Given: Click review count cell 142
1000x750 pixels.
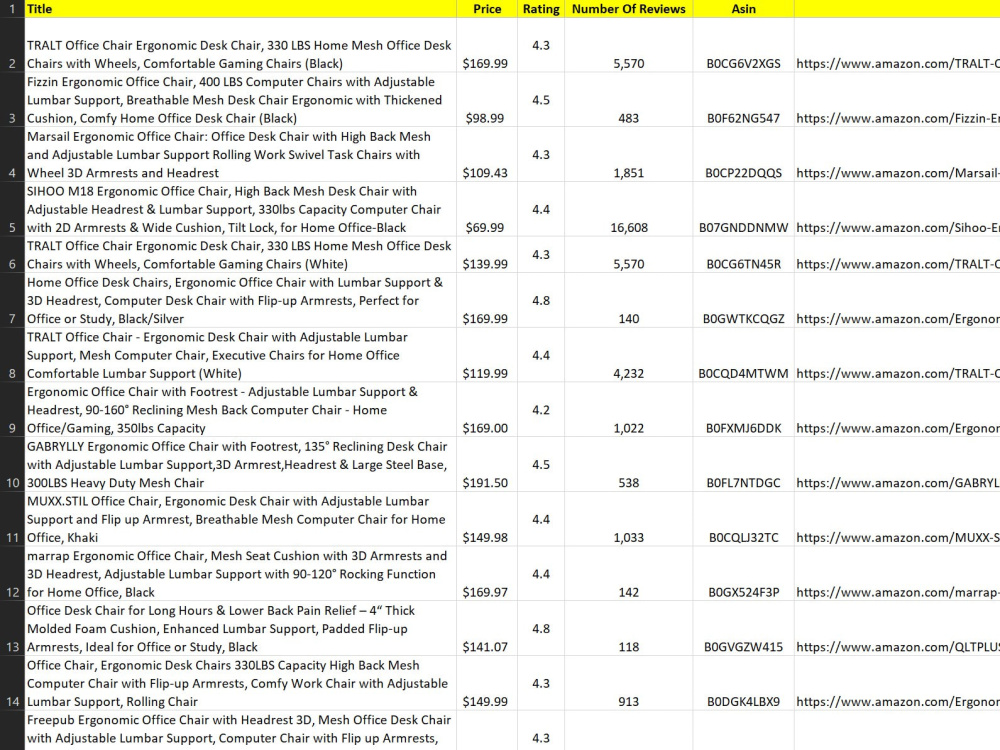Looking at the screenshot, I should 628,574.
